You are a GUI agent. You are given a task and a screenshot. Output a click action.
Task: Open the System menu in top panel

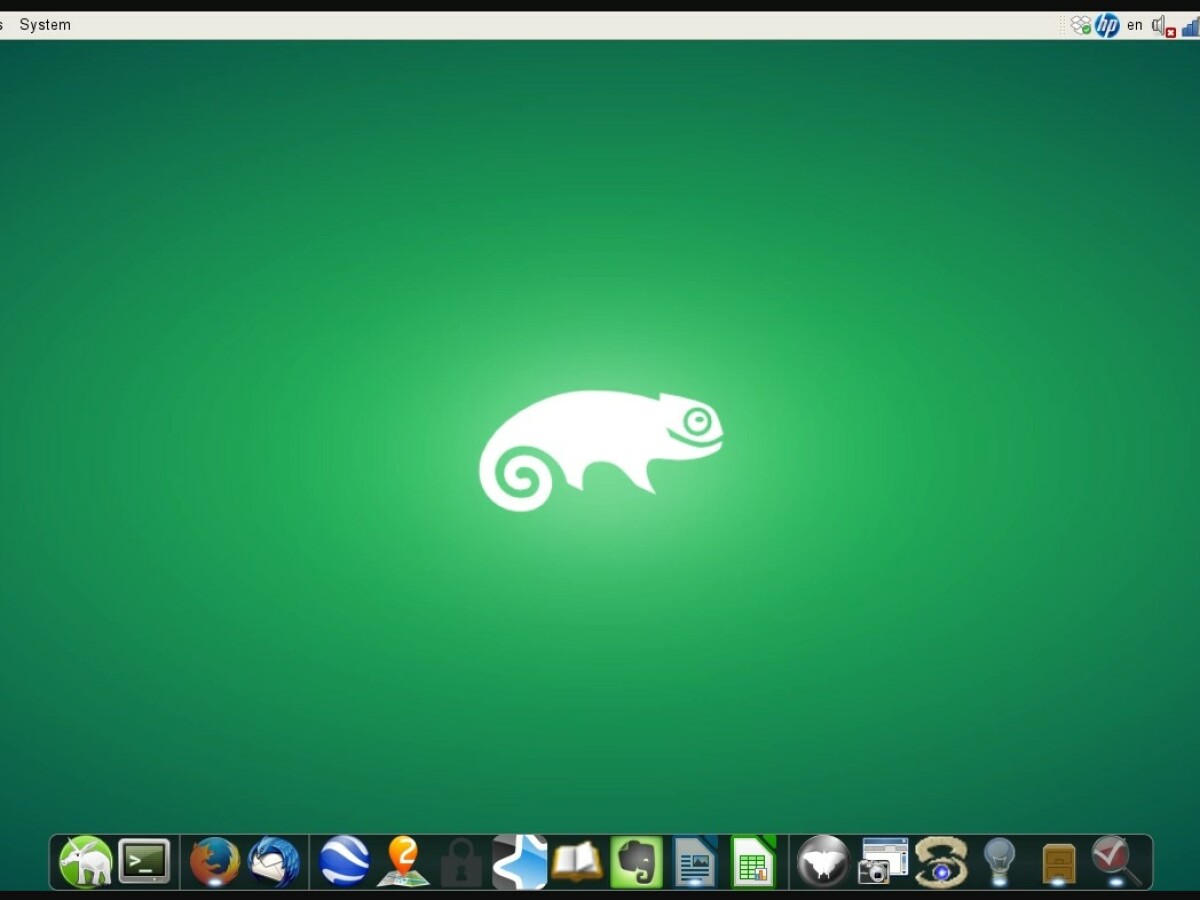click(45, 25)
